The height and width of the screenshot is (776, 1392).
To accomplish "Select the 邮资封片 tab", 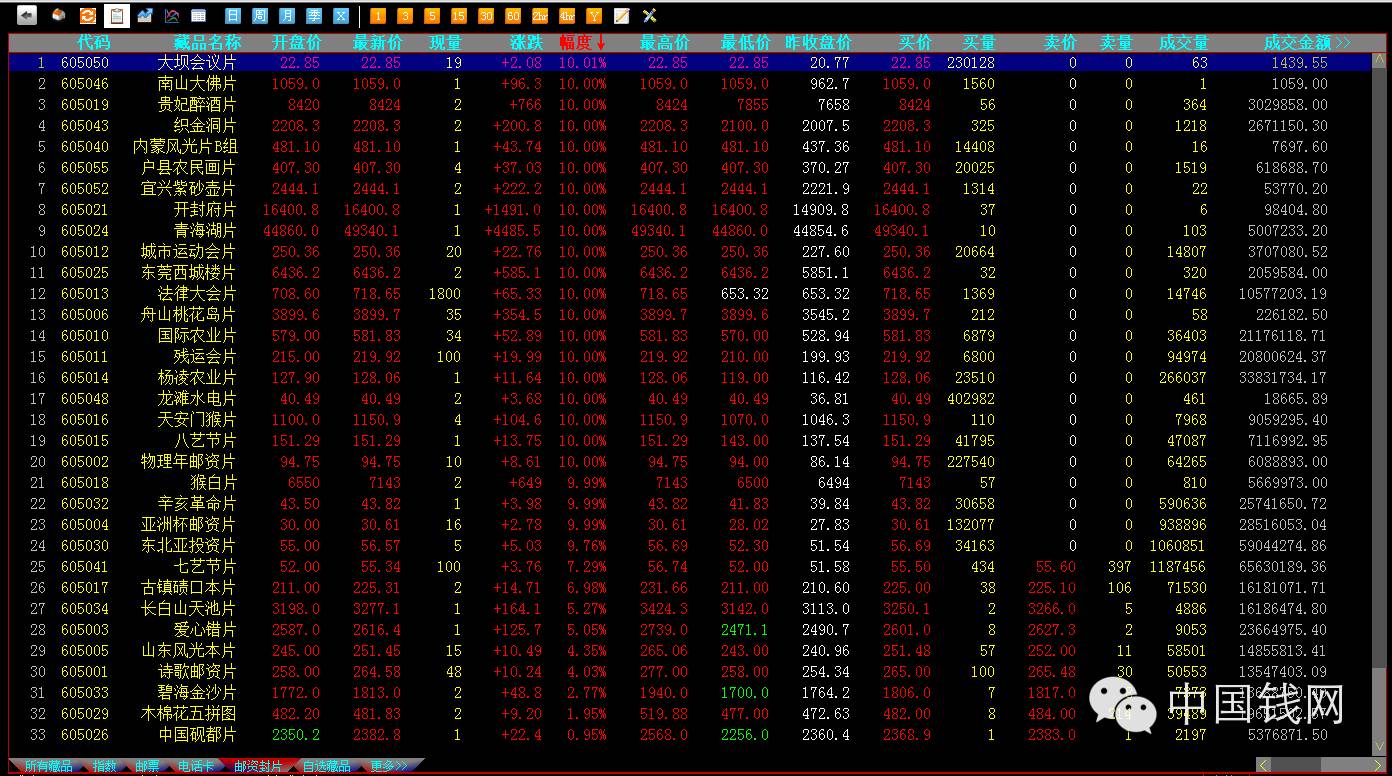I will [x=258, y=766].
